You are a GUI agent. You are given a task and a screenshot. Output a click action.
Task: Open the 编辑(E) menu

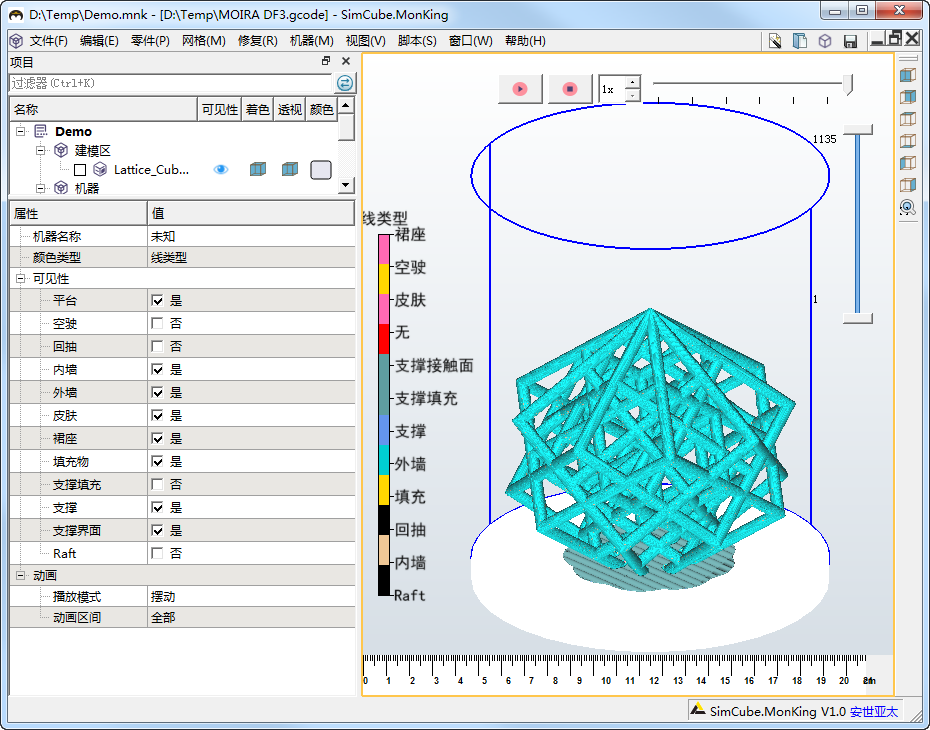click(x=99, y=41)
